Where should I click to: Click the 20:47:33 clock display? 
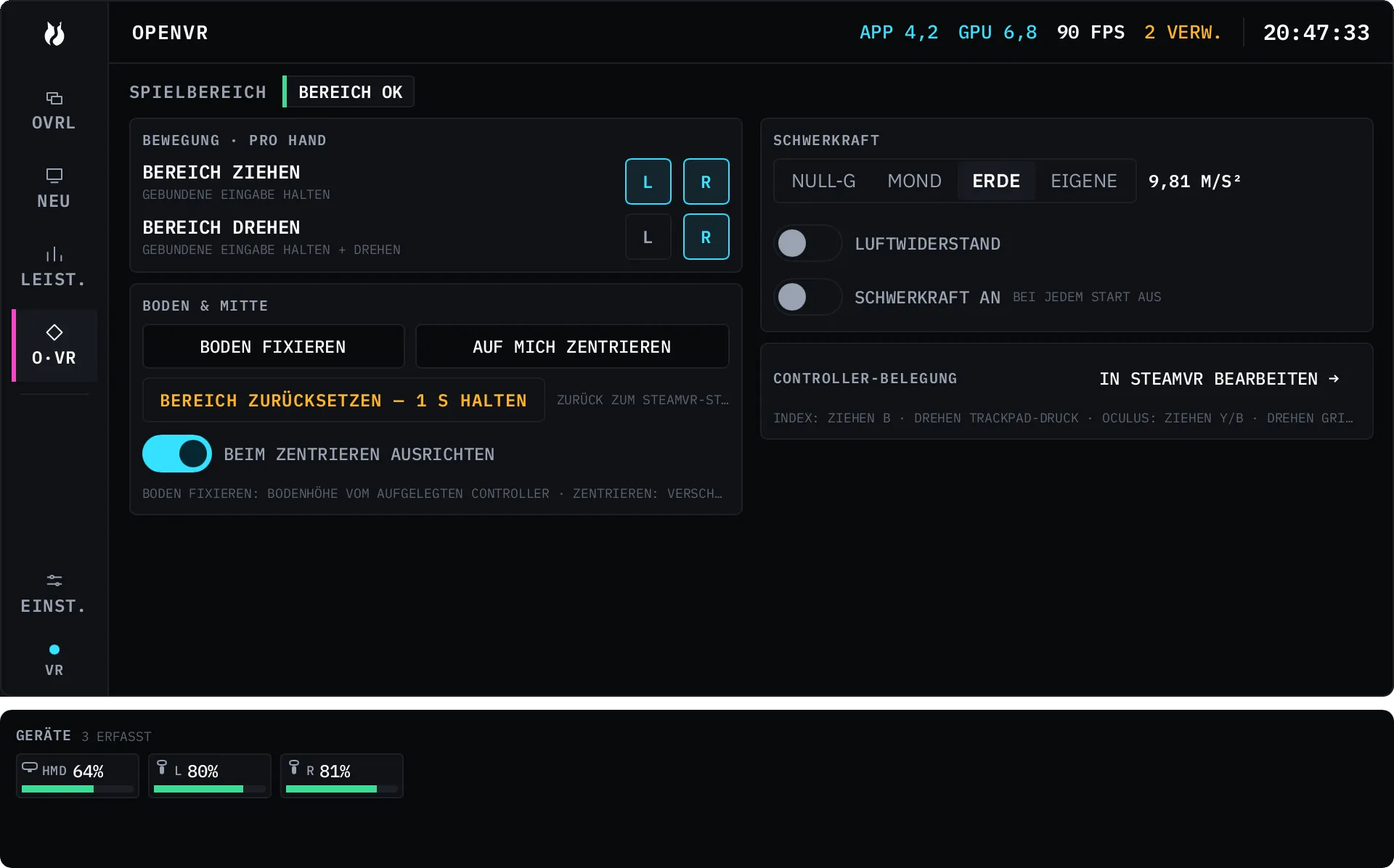pyautogui.click(x=1316, y=33)
